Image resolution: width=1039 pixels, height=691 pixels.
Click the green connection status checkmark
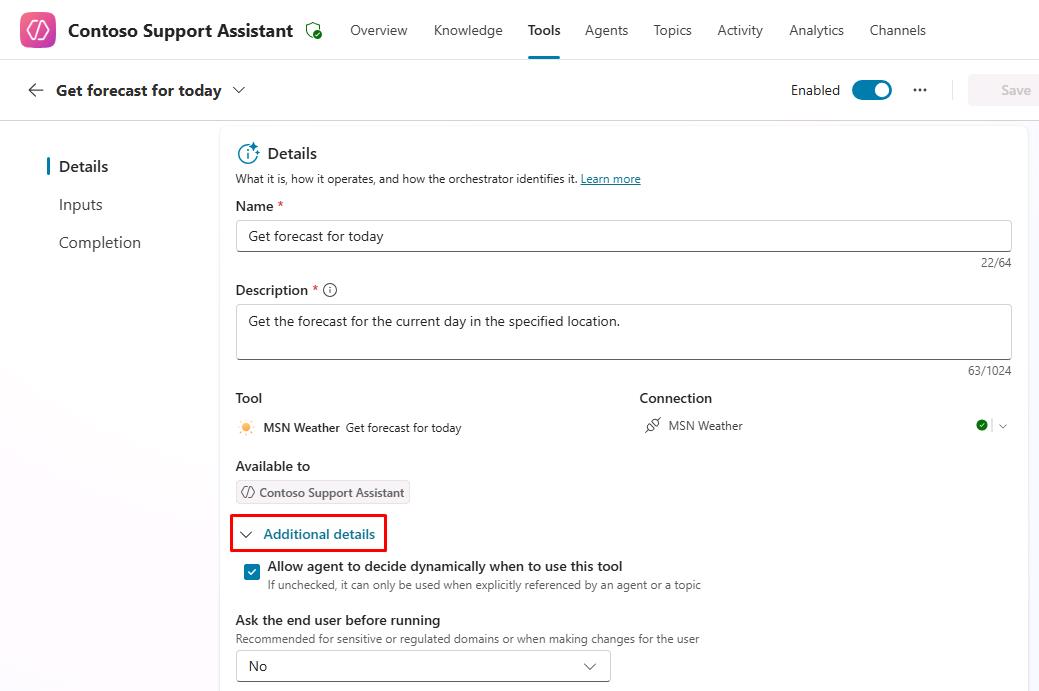click(982, 426)
